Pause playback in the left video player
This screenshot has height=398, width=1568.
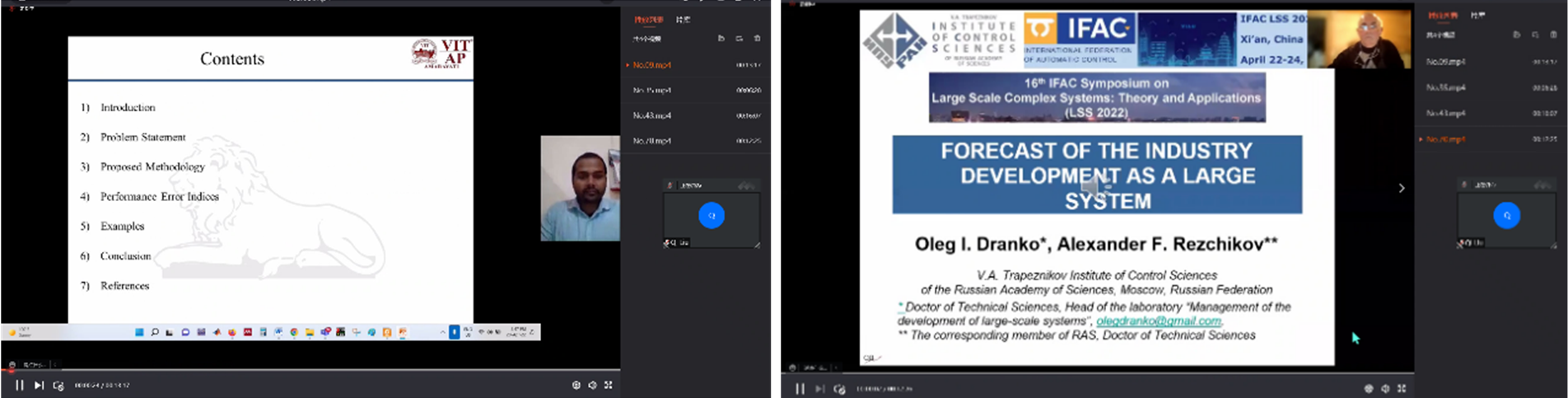tap(19, 385)
